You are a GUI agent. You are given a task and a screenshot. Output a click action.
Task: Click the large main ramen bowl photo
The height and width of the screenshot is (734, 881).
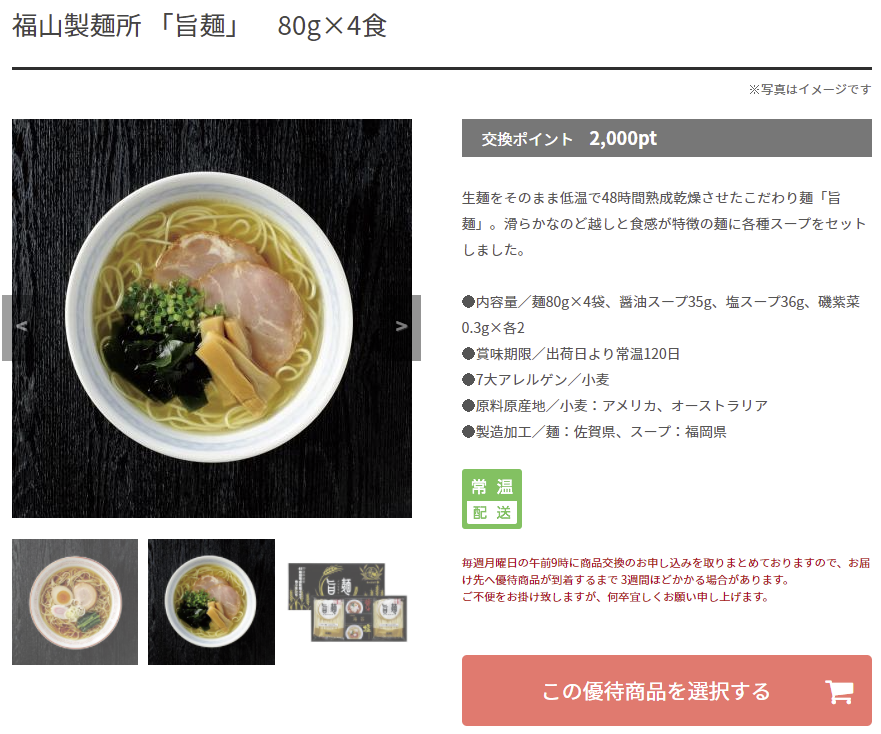click(x=212, y=318)
